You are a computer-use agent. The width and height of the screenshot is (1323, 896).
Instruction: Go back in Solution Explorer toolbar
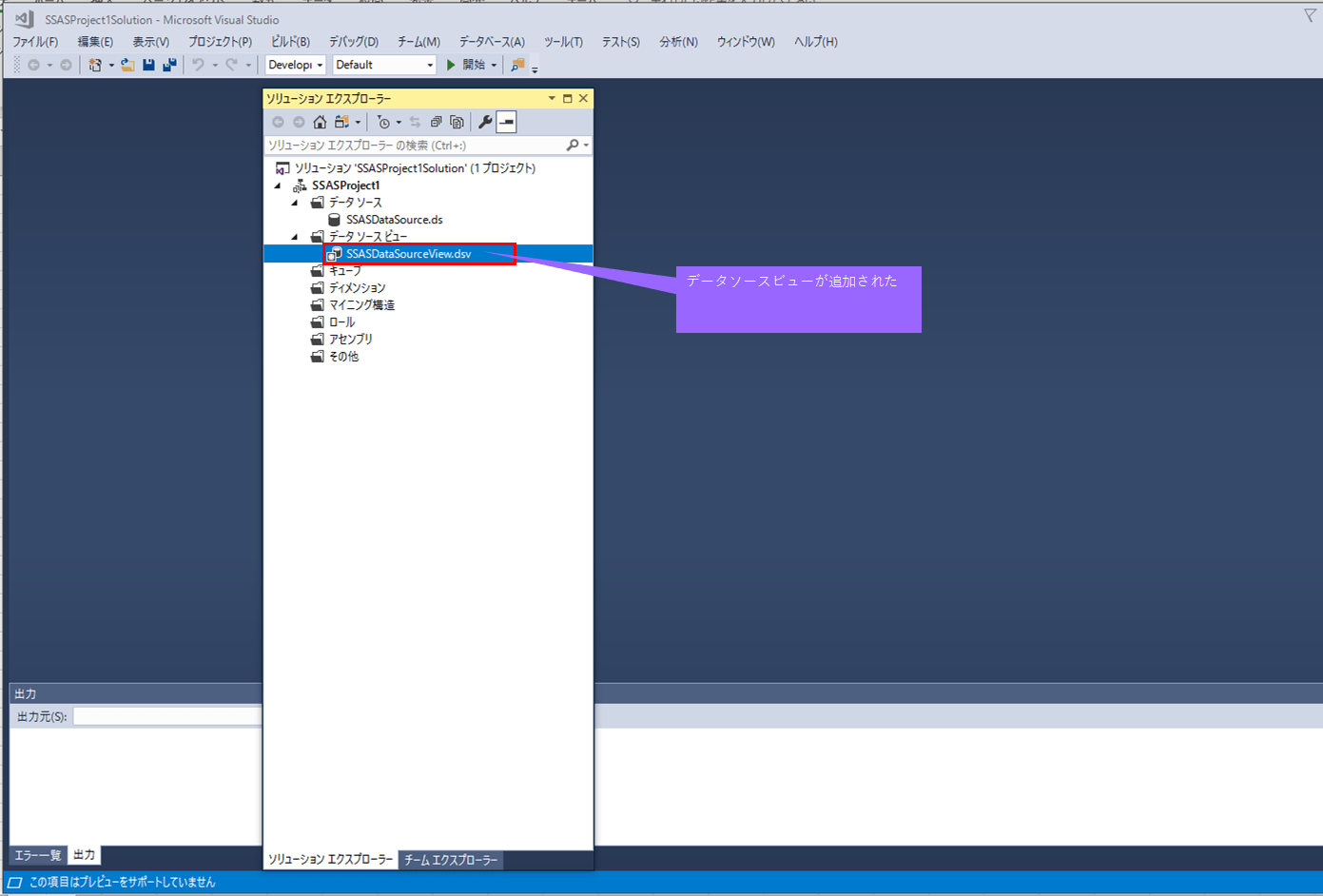click(x=278, y=122)
